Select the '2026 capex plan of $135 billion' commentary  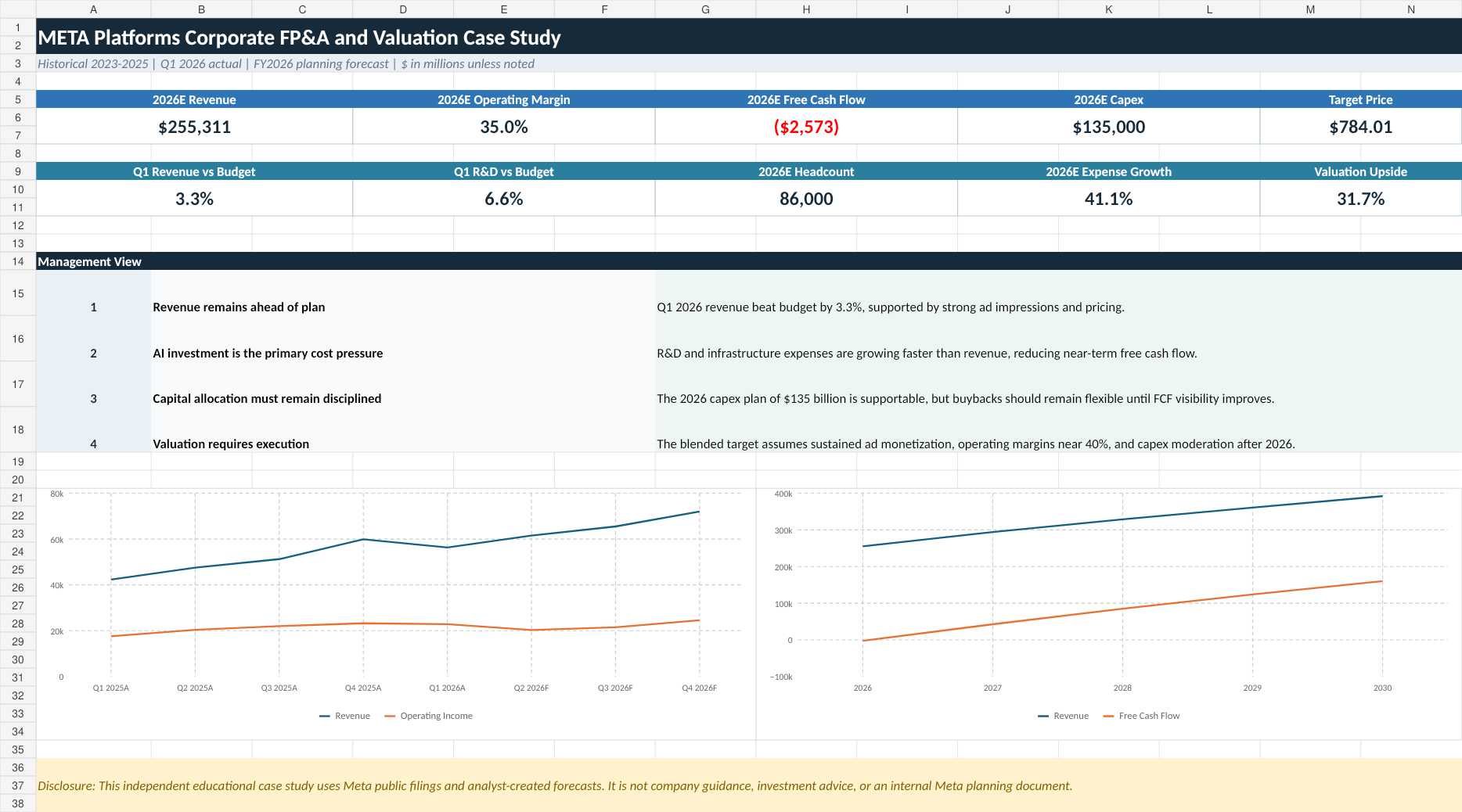(x=1058, y=384)
